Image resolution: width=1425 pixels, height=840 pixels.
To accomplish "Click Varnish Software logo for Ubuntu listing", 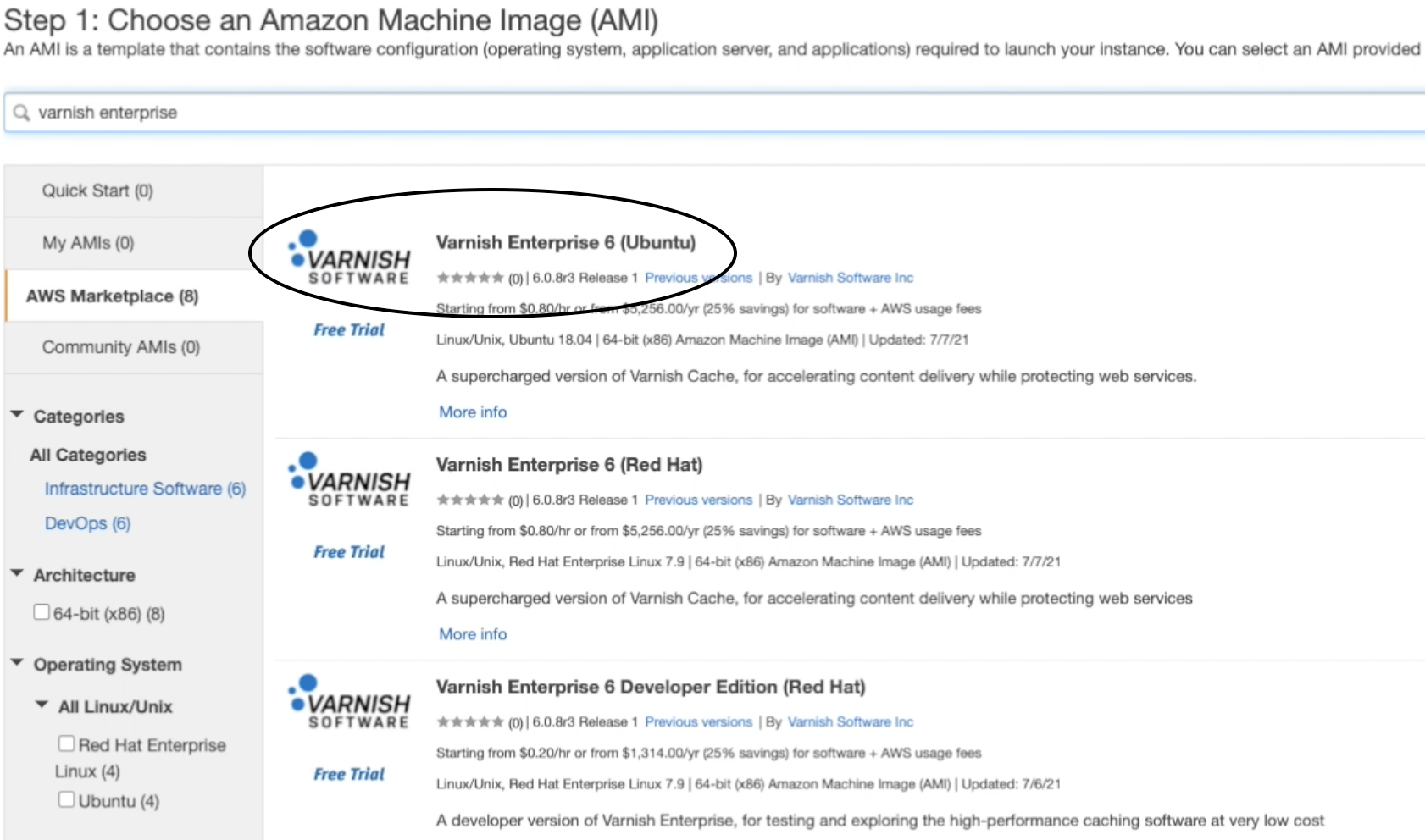I will point(349,257).
